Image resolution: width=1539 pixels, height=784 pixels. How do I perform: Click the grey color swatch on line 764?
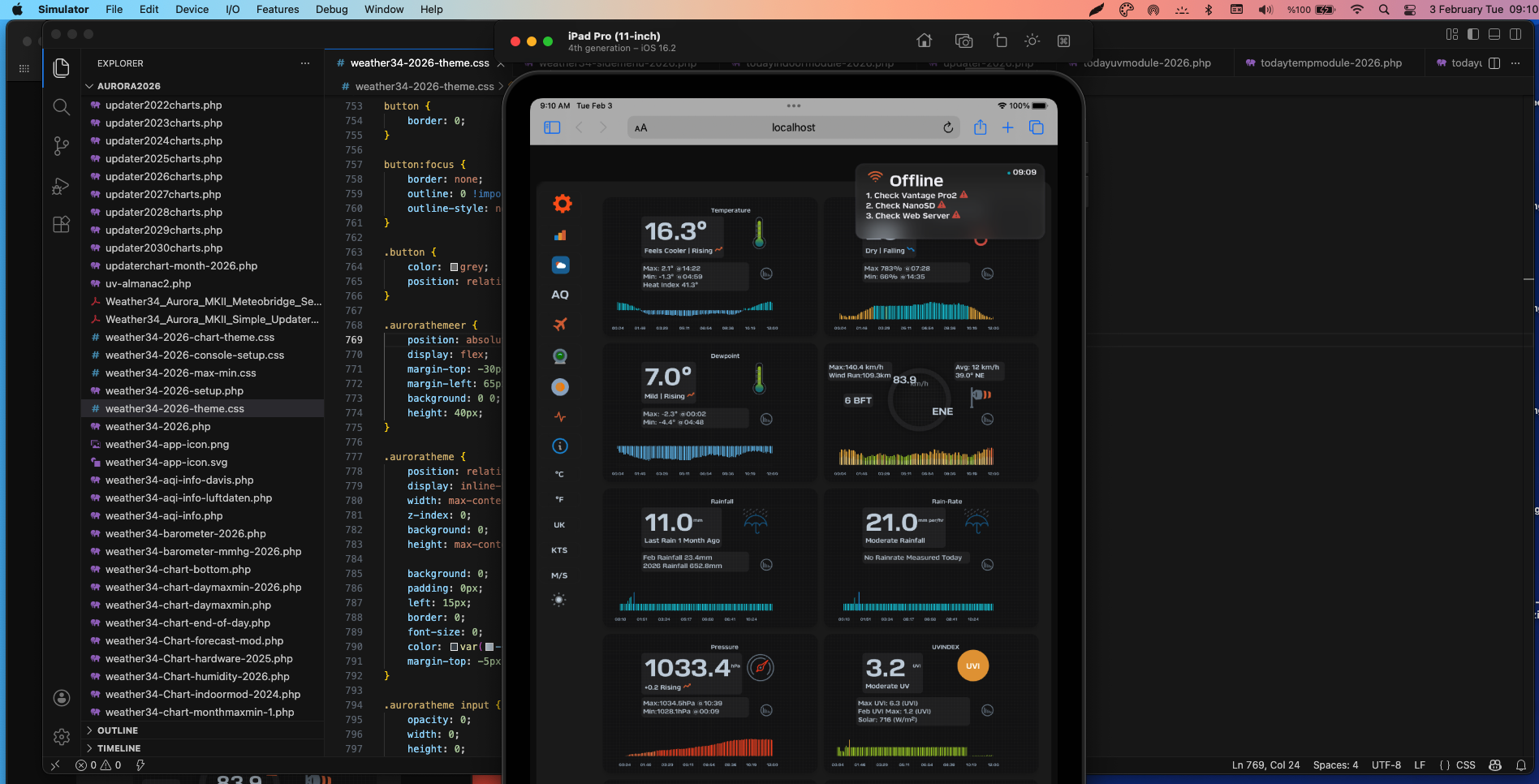click(455, 267)
